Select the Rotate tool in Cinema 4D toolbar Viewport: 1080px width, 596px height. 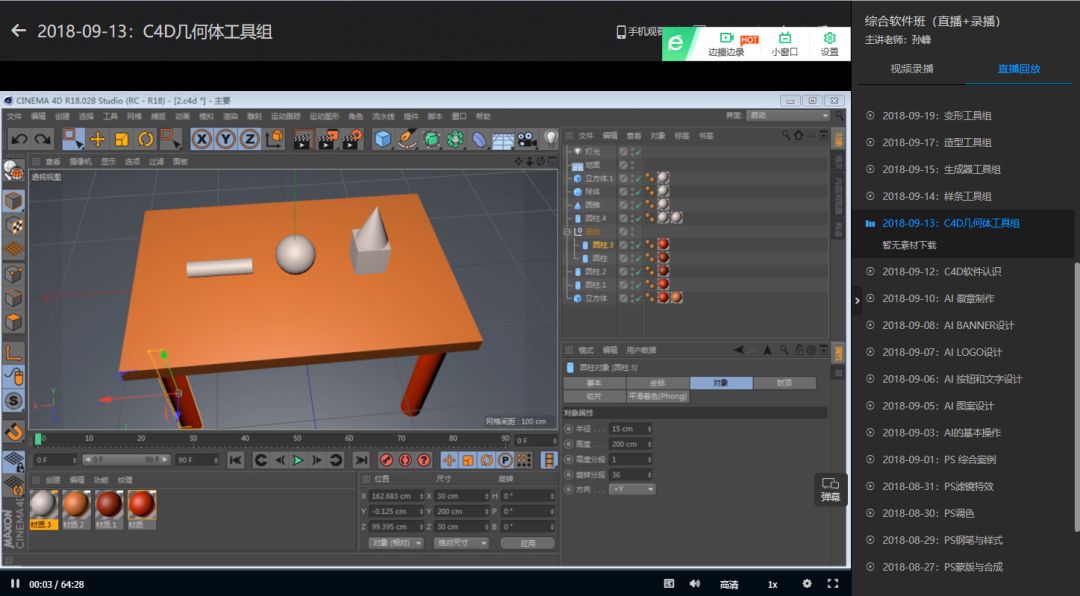(x=146, y=139)
